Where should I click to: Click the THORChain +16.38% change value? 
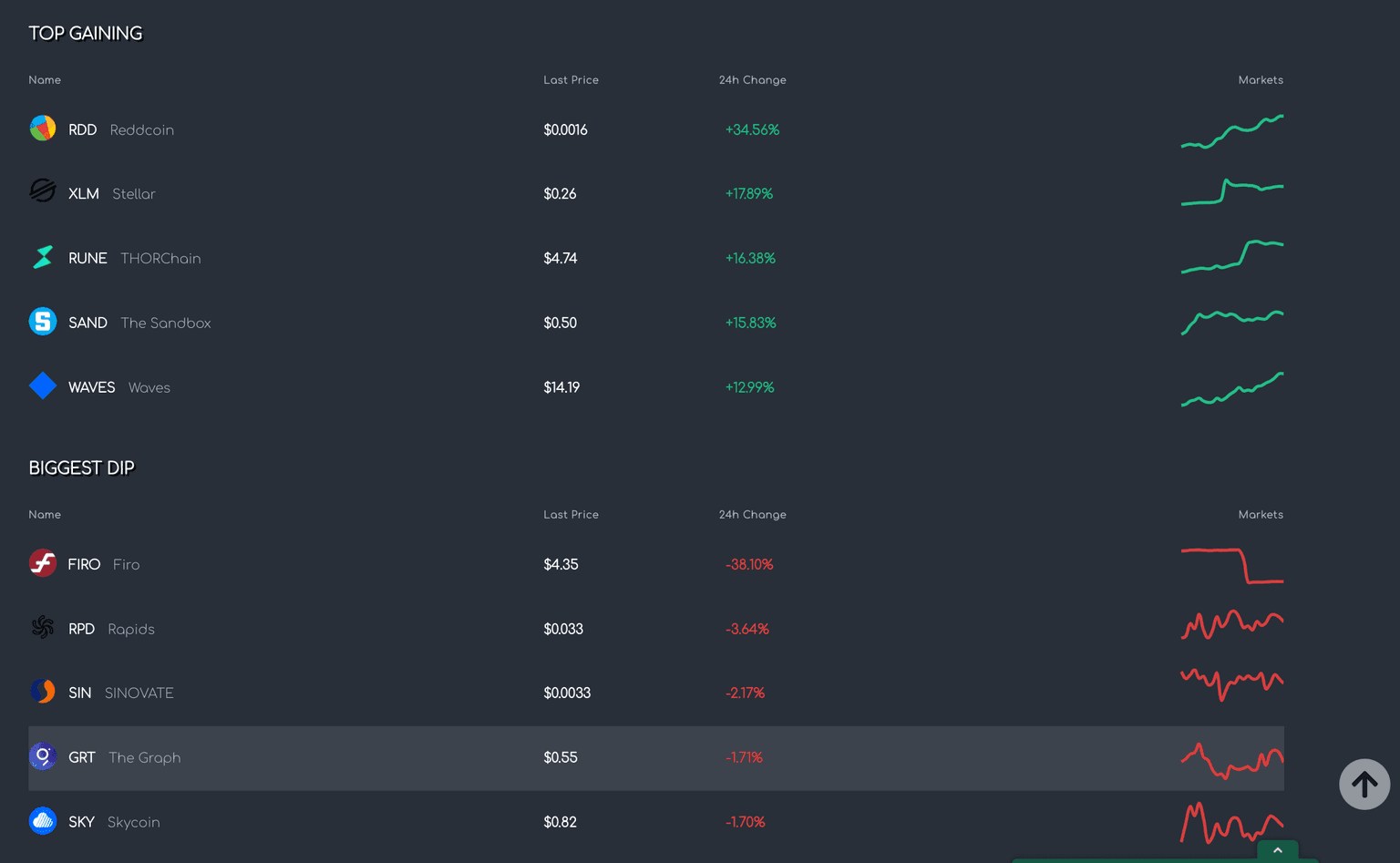(750, 259)
